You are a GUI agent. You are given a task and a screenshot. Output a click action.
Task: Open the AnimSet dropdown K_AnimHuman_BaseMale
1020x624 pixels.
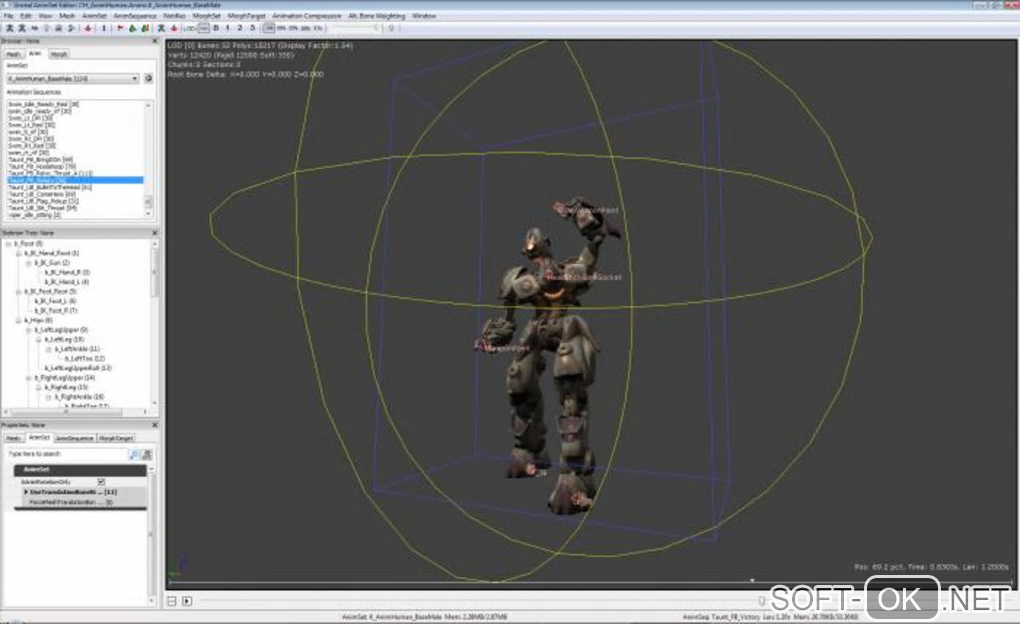73,78
